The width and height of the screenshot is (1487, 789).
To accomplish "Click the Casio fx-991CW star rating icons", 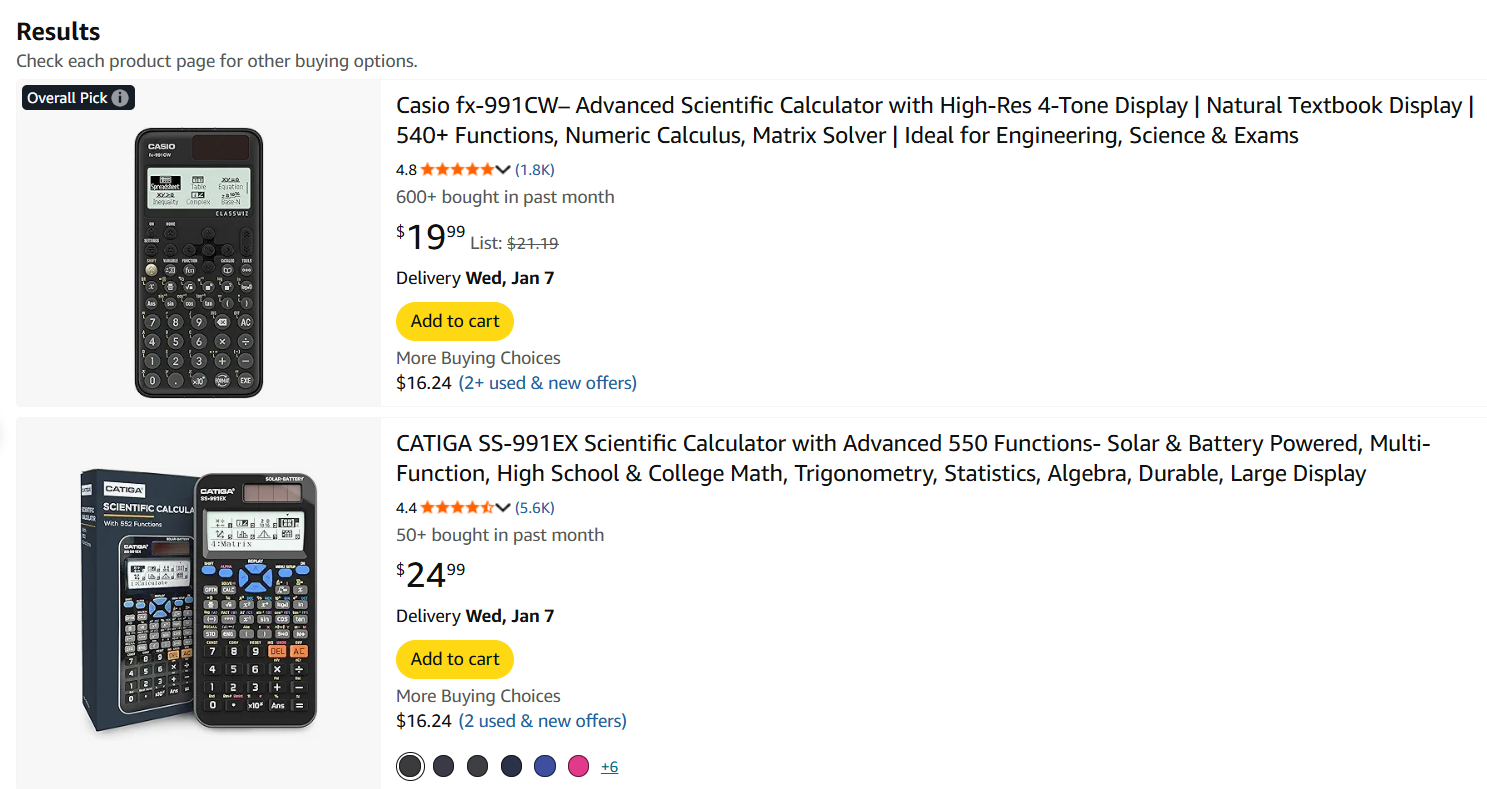I will point(457,169).
